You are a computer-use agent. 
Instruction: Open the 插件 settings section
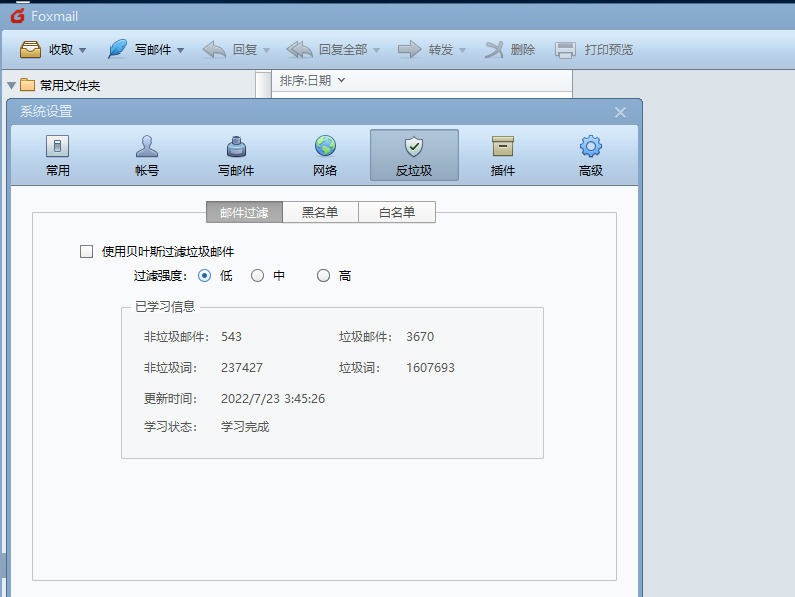coord(503,155)
